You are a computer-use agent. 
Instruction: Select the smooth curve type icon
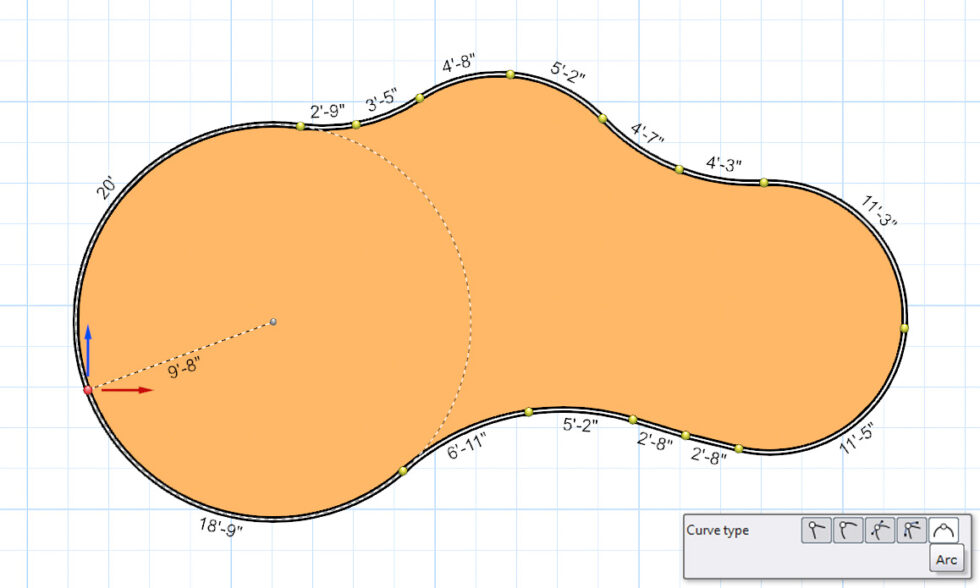[x=847, y=530]
